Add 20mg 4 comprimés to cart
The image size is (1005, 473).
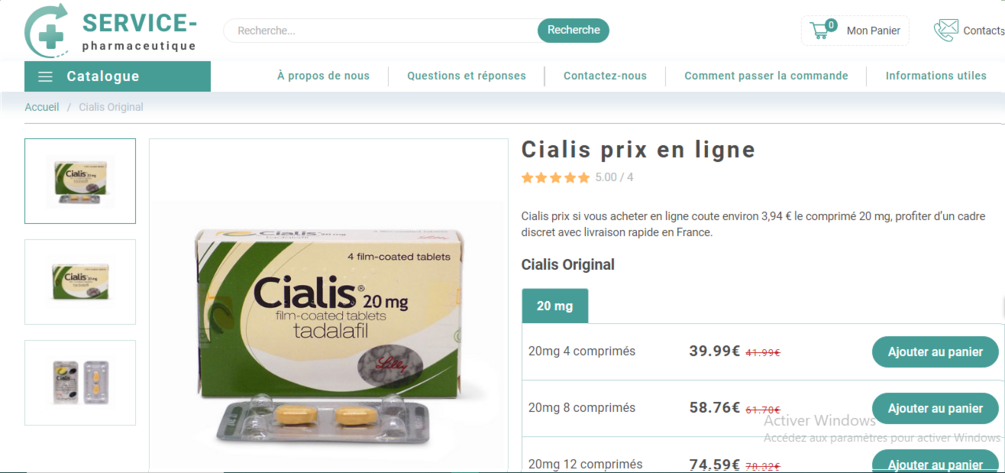click(x=935, y=352)
